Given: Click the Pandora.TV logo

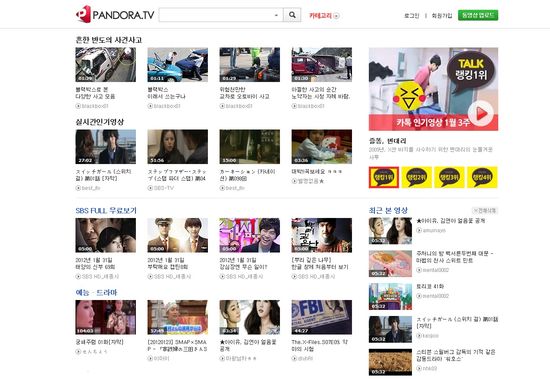Looking at the screenshot, I should [115, 14].
